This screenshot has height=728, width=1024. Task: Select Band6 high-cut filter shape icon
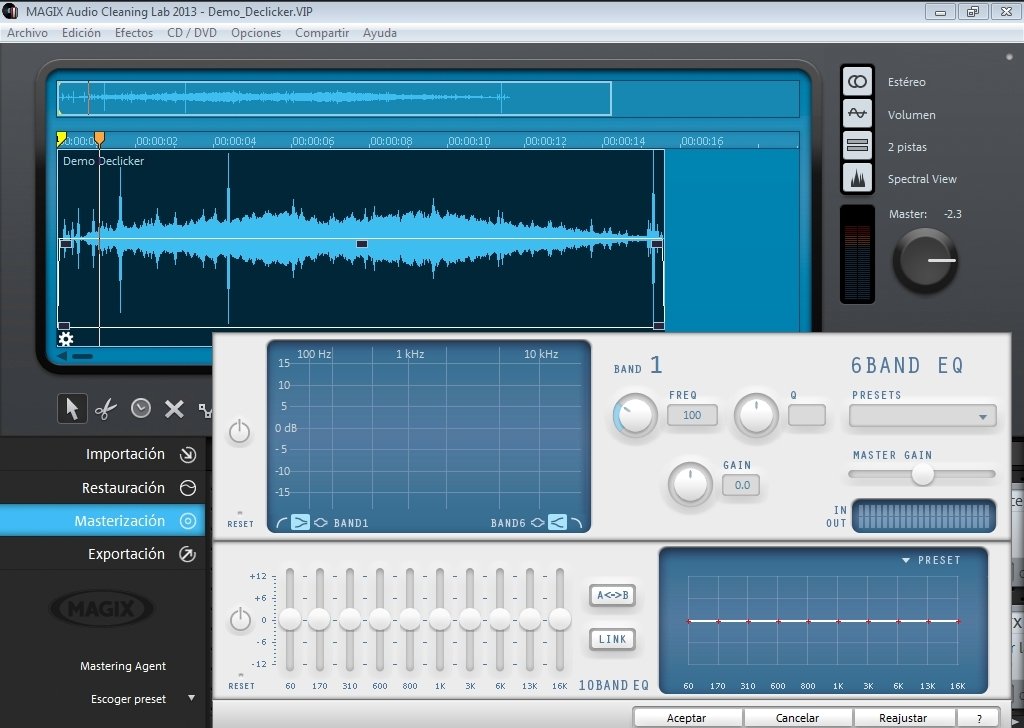pyautogui.click(x=576, y=523)
